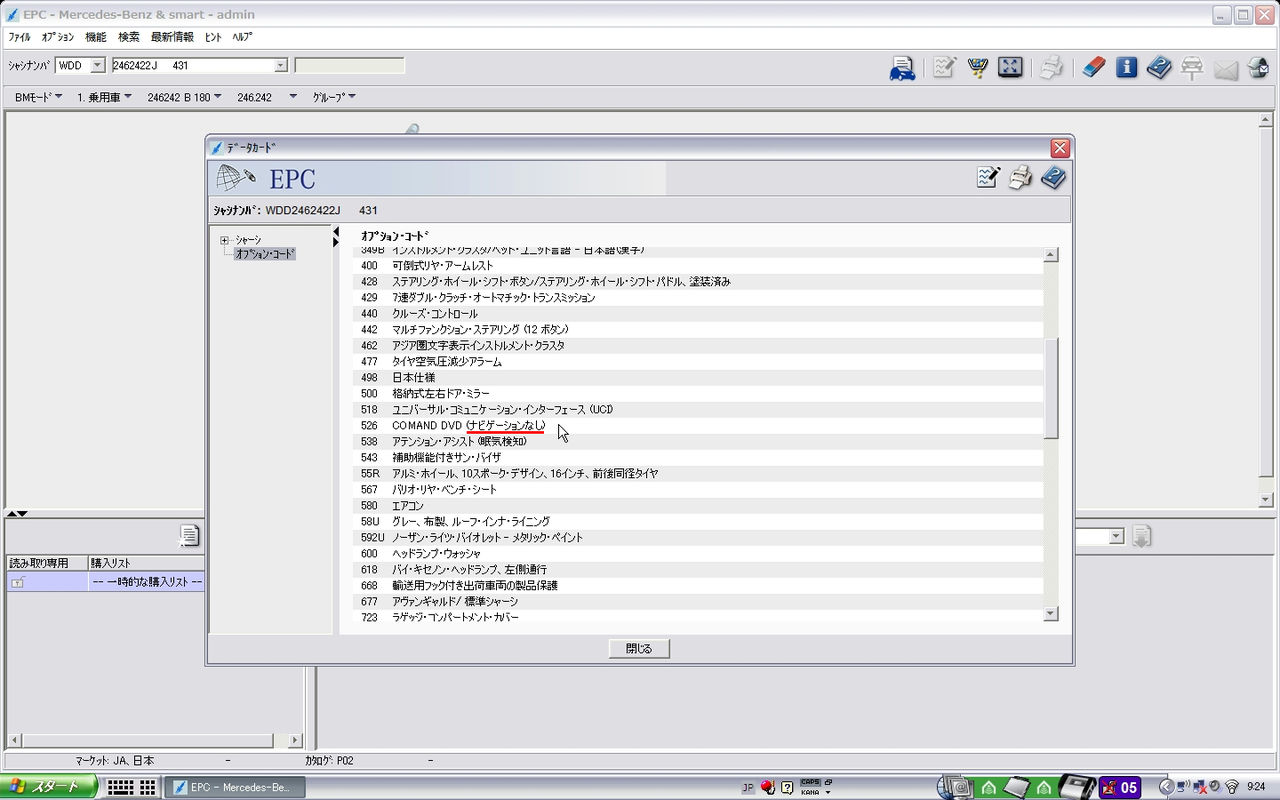Image resolution: width=1280 pixels, height=800 pixels.
Task: Open the shopping cart parts basket icon
Action: 977,66
